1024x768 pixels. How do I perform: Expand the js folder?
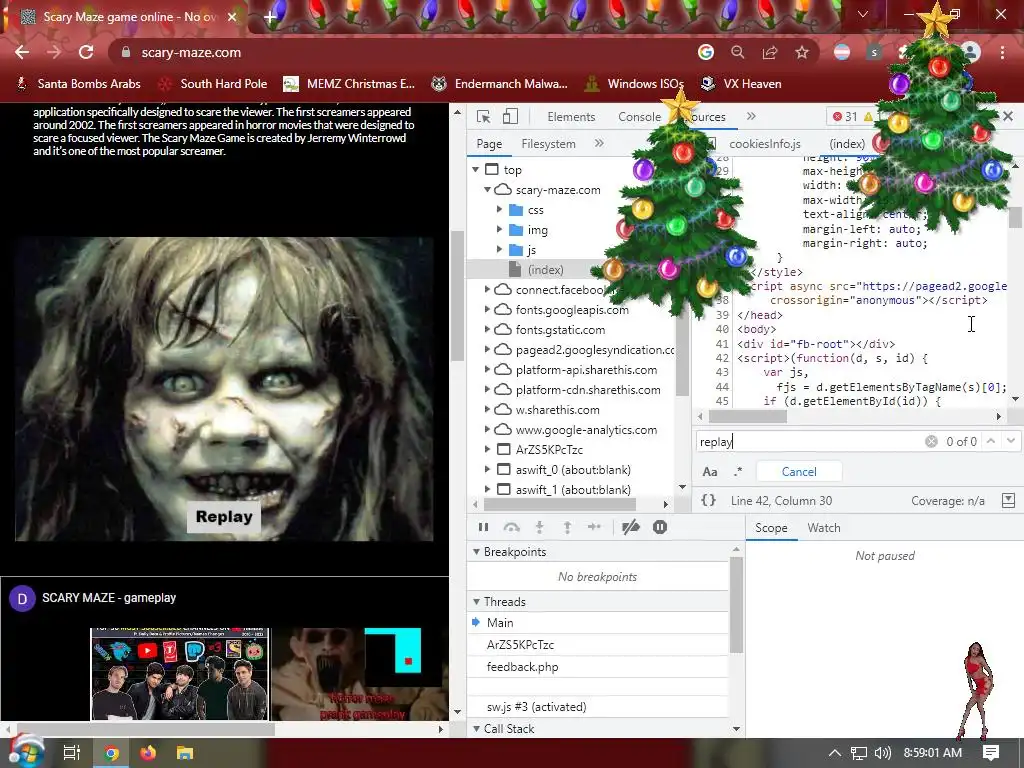[499, 249]
